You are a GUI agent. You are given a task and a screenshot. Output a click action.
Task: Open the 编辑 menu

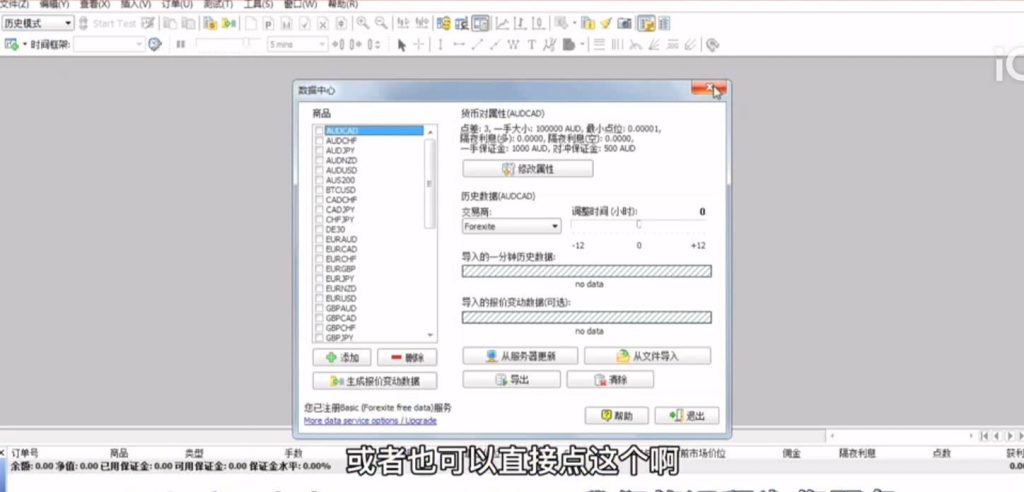54,4
